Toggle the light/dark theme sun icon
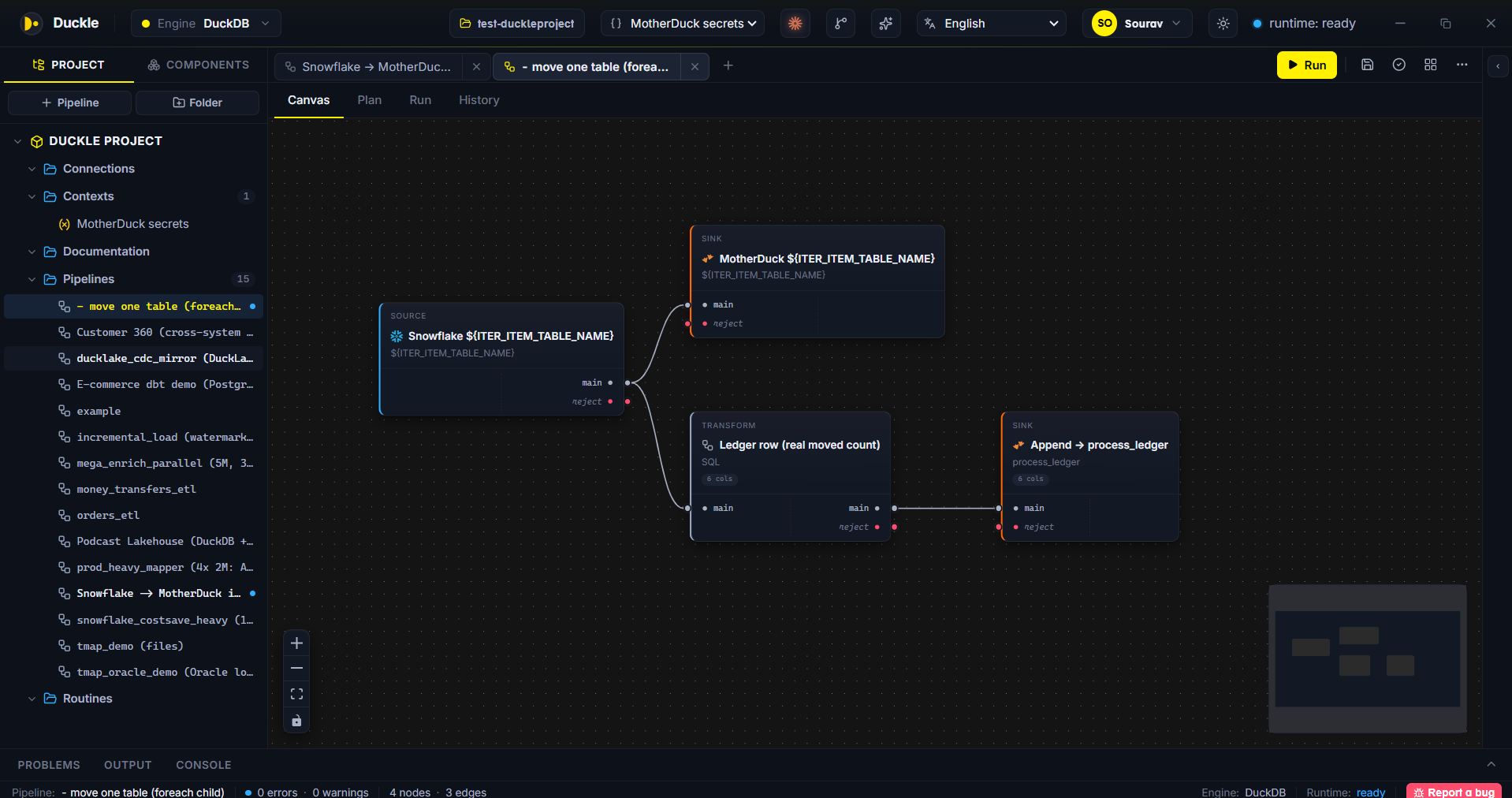Screen dimensions: 1512x798 click(x=1223, y=24)
